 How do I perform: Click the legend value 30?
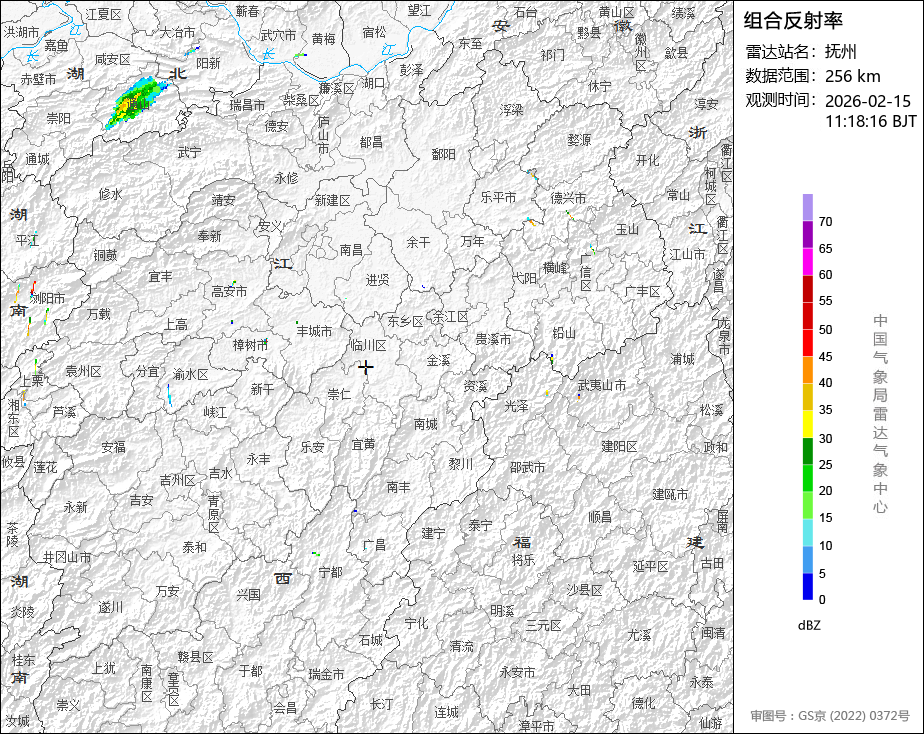(825, 439)
